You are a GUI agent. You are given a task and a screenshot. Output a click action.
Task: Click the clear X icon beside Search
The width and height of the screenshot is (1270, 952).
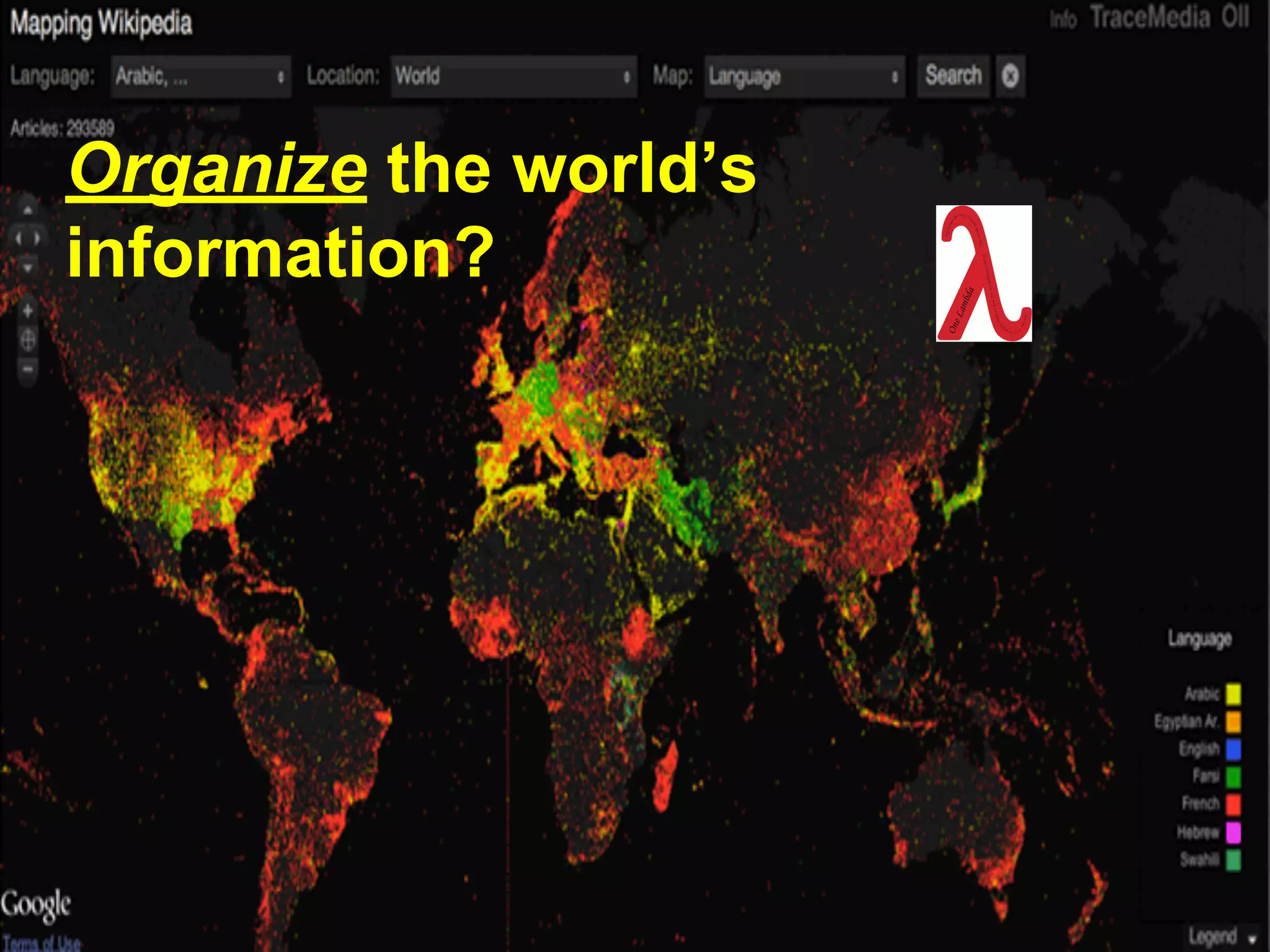[1010, 76]
